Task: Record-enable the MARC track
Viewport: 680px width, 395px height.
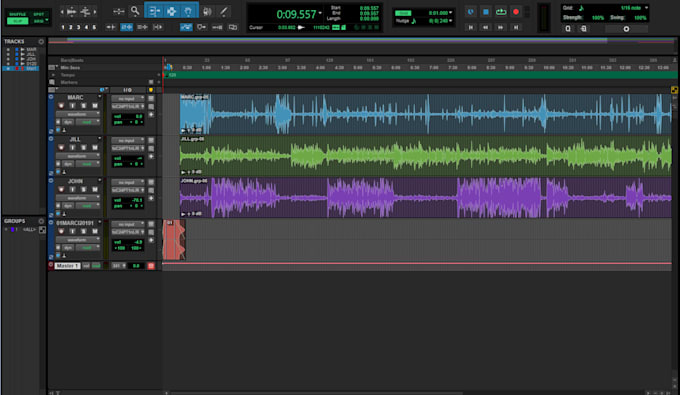Action: [x=61, y=106]
